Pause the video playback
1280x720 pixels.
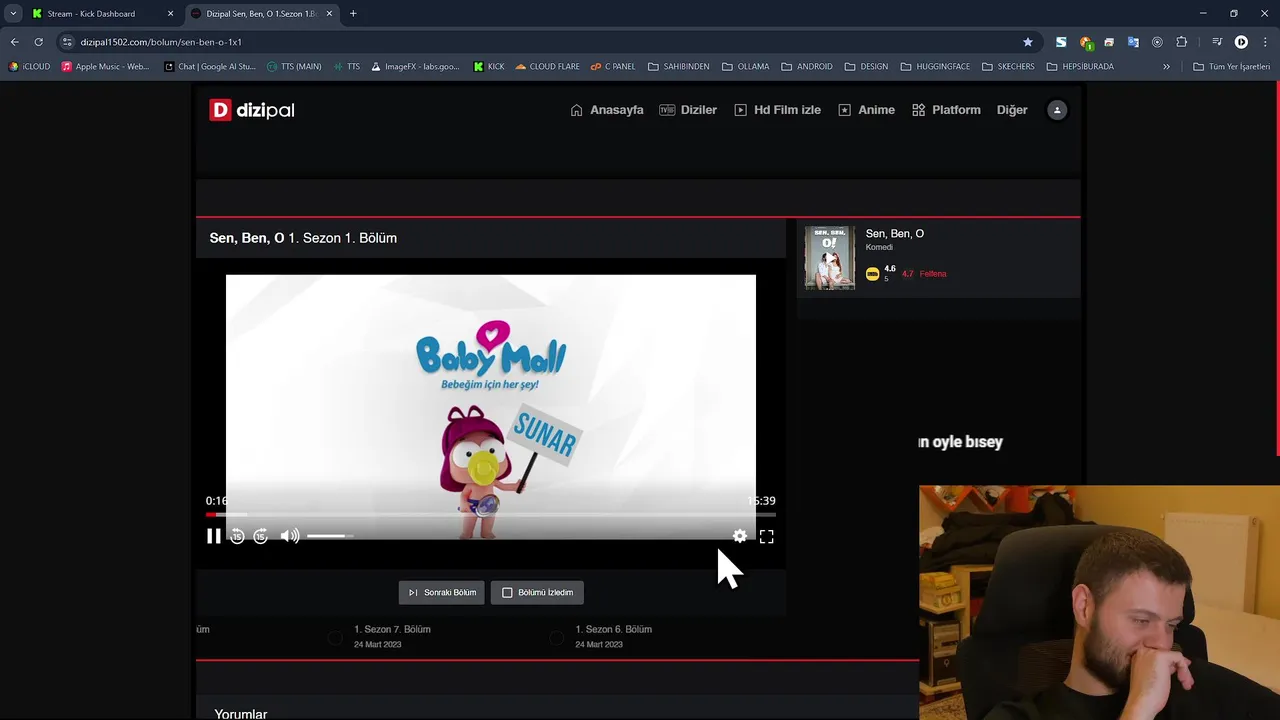point(213,537)
